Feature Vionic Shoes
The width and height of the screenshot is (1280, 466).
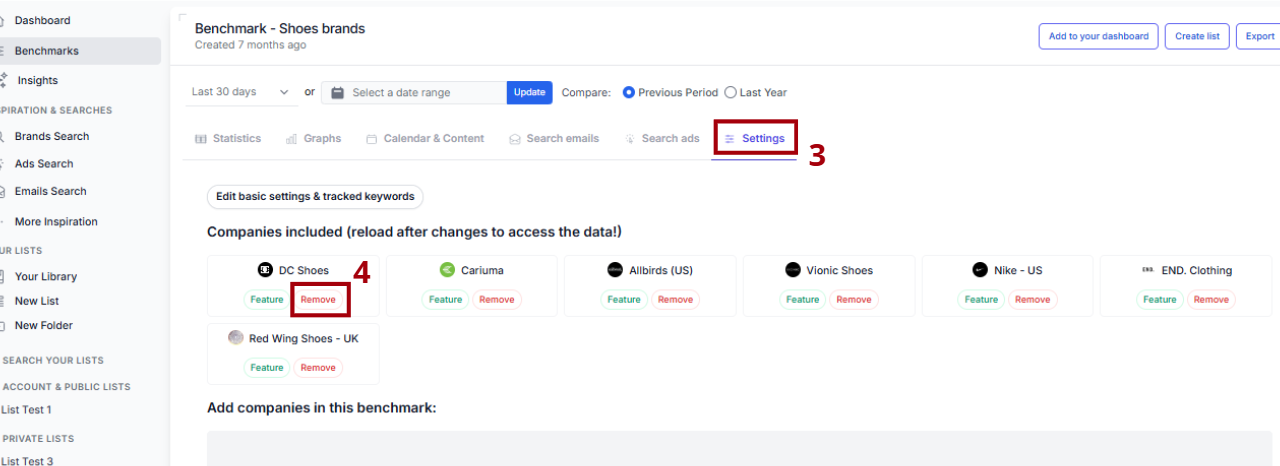(802, 299)
